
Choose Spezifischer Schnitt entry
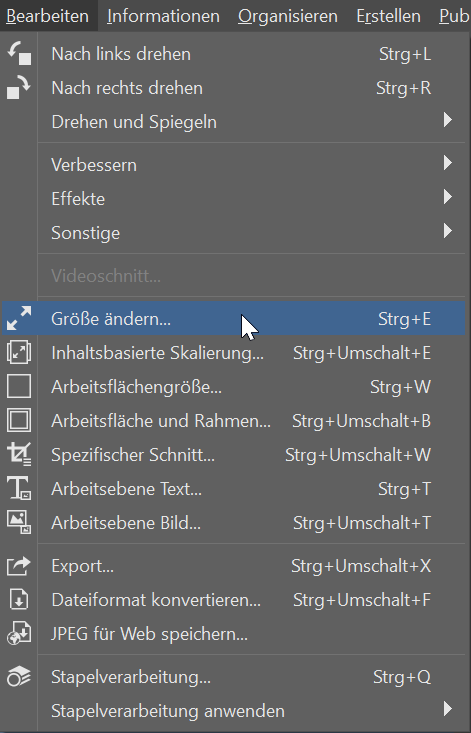tap(234, 455)
